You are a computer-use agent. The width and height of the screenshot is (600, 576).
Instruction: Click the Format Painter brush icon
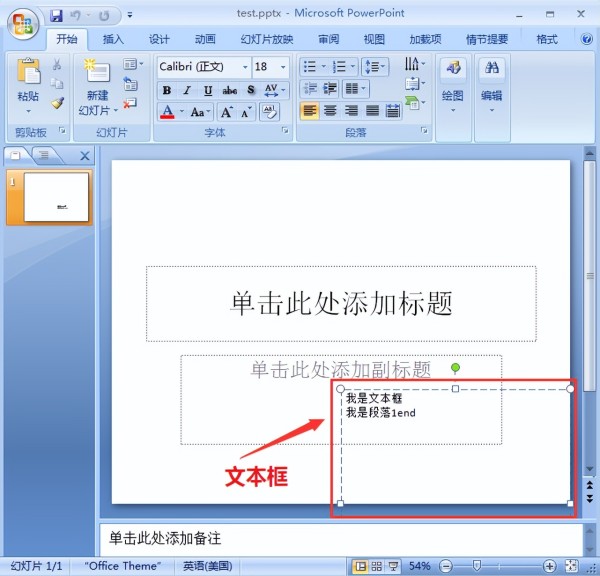58,102
